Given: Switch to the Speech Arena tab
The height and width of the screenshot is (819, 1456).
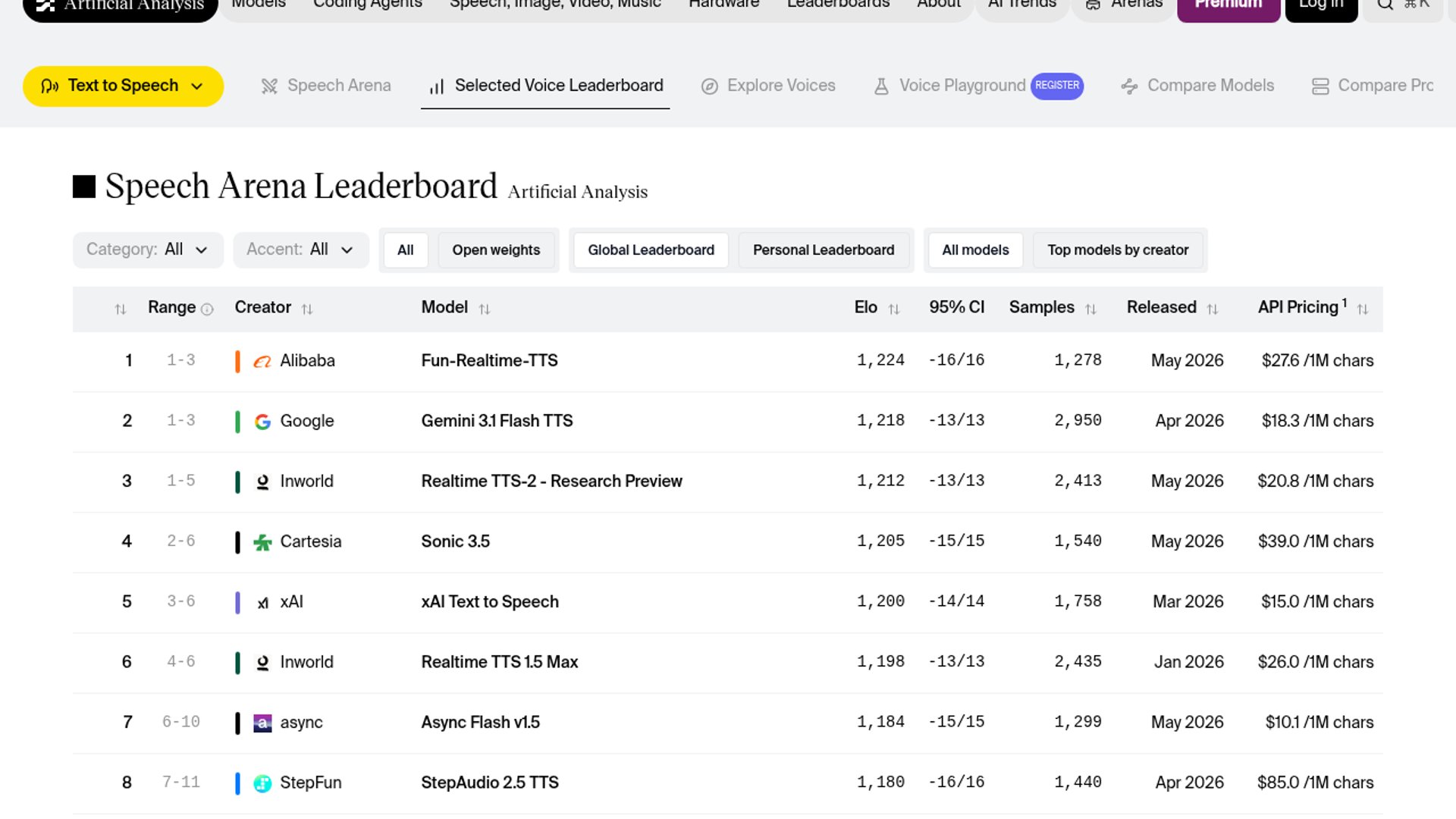Looking at the screenshot, I should [326, 86].
